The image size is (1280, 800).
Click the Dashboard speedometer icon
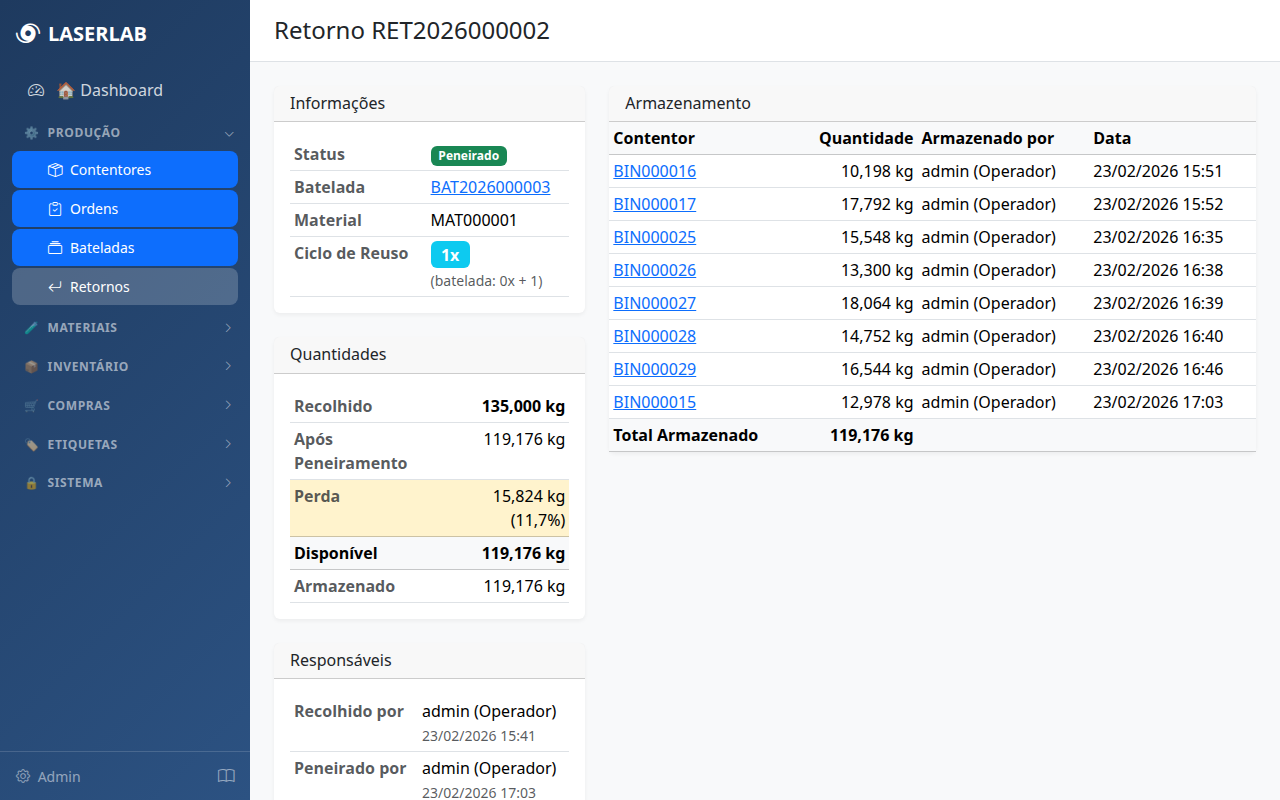pyautogui.click(x=36, y=90)
